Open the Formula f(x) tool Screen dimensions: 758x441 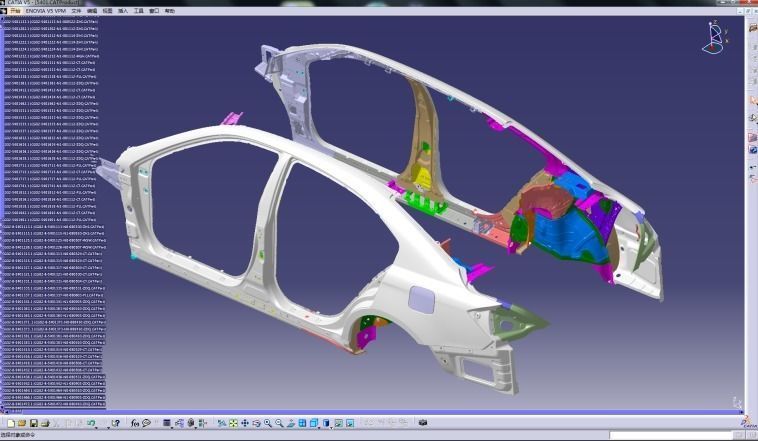tap(135, 423)
